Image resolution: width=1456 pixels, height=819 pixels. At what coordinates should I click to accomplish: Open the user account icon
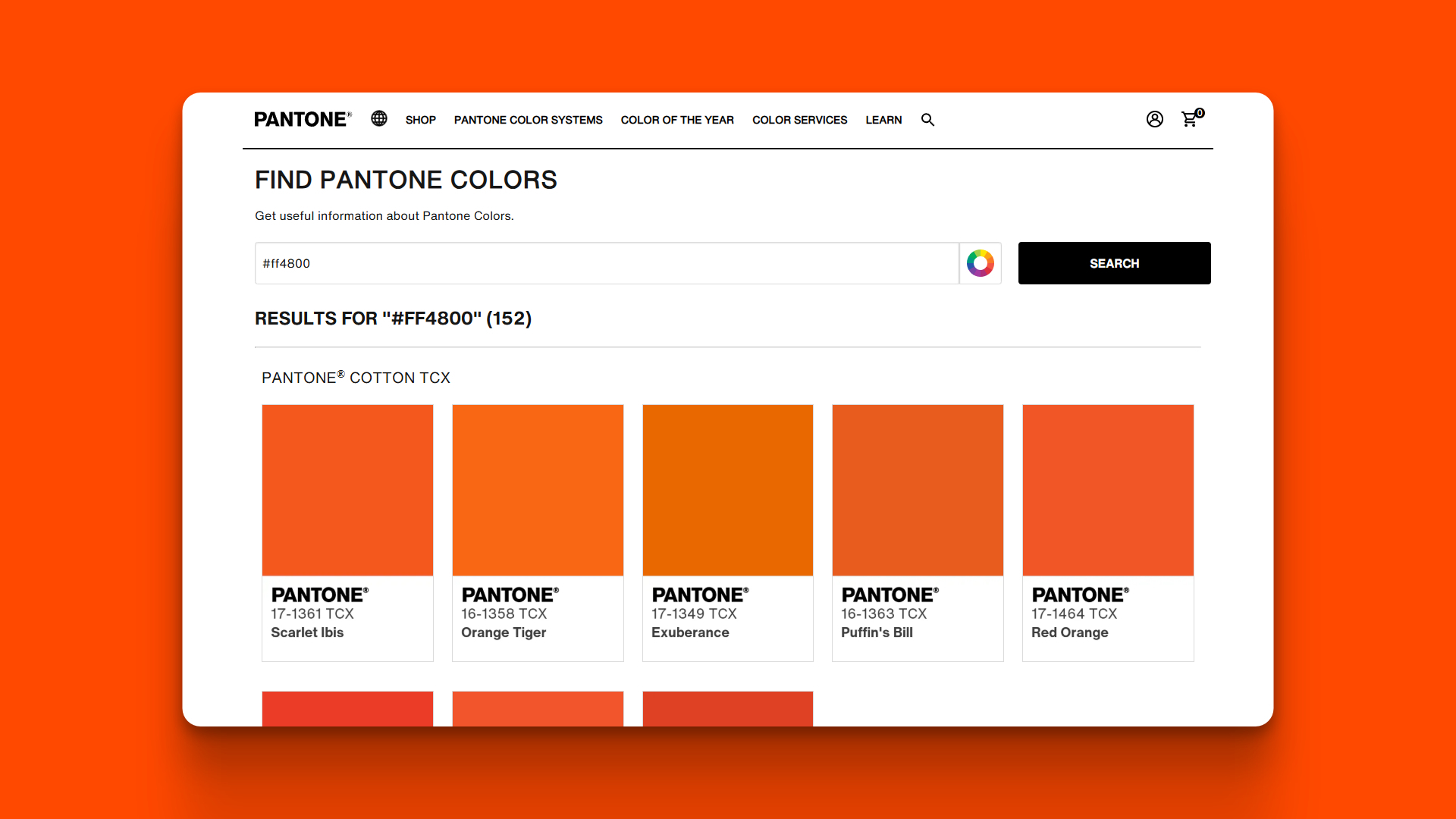(1154, 119)
